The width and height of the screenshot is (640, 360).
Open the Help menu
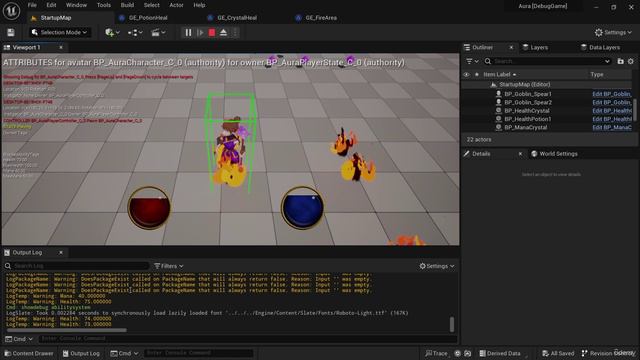pyautogui.click(x=199, y=5)
